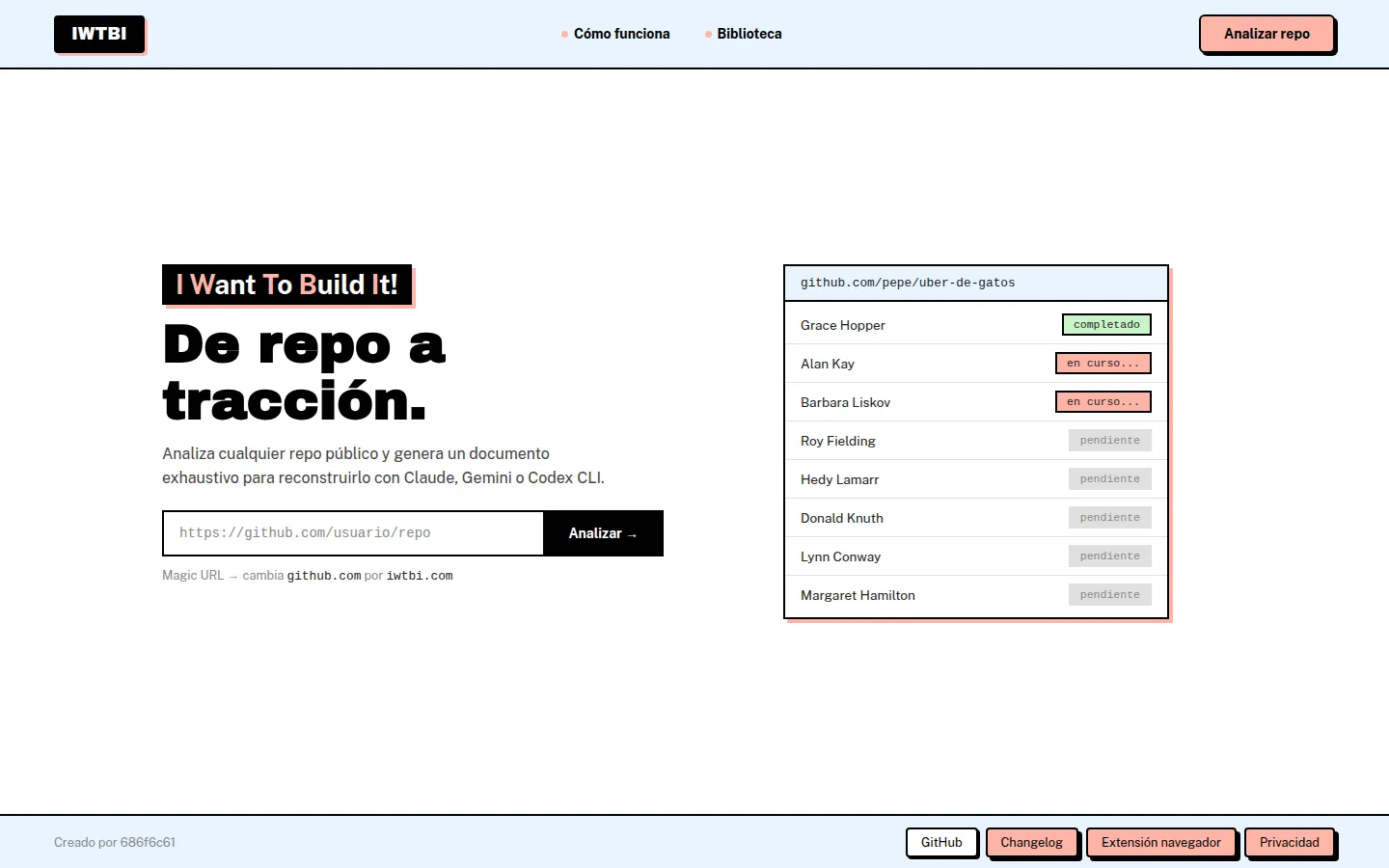1389x868 pixels.
Task: Select the Donald Knuth row
Action: 976,518
